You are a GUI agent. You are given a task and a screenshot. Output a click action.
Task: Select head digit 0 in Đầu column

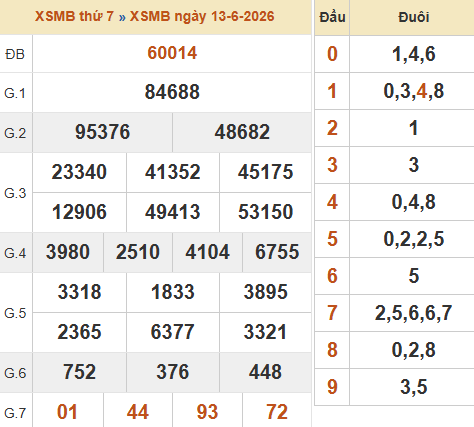click(x=332, y=54)
